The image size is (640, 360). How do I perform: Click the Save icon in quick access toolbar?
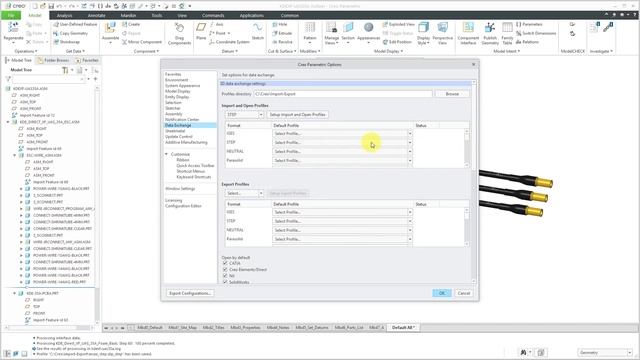(51, 6)
